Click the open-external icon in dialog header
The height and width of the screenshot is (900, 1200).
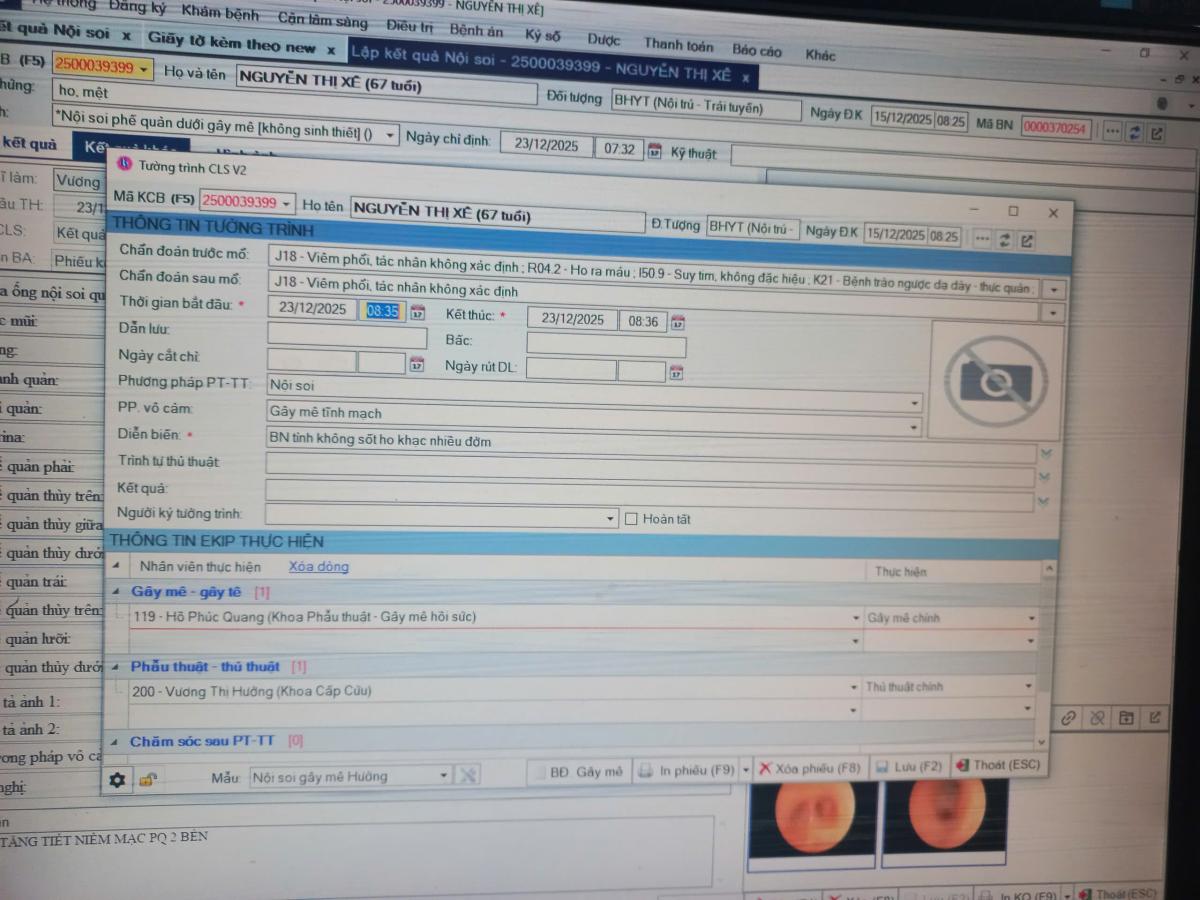pyautogui.click(x=1027, y=240)
